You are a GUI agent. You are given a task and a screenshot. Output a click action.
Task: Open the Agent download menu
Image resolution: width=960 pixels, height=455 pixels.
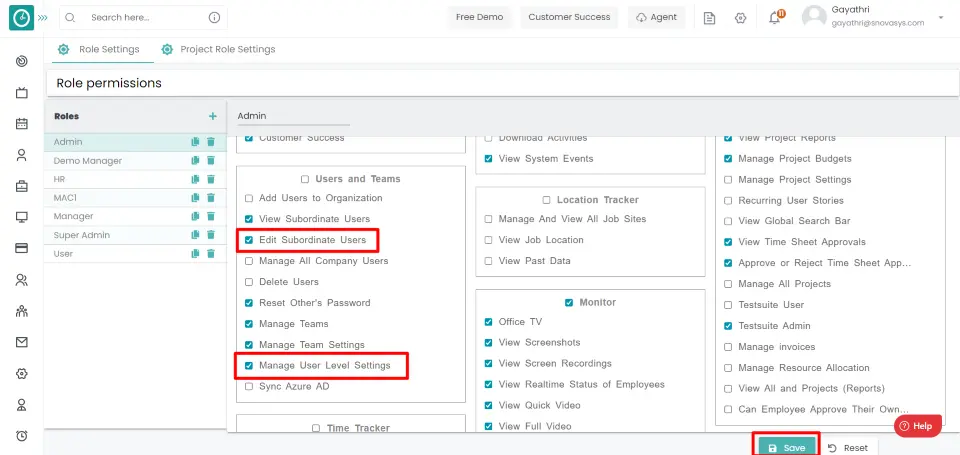[x=656, y=17]
